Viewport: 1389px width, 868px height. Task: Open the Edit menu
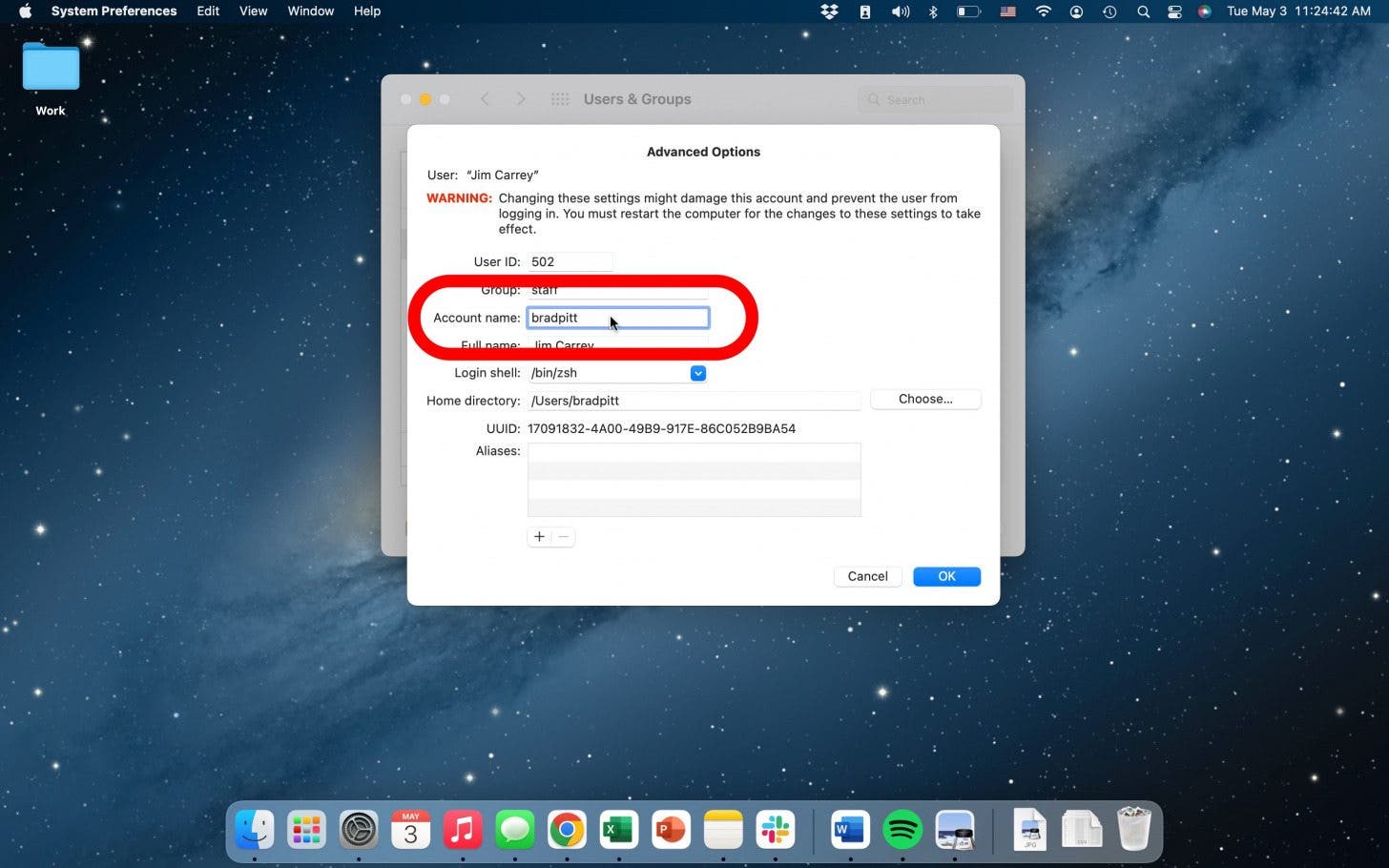208,11
